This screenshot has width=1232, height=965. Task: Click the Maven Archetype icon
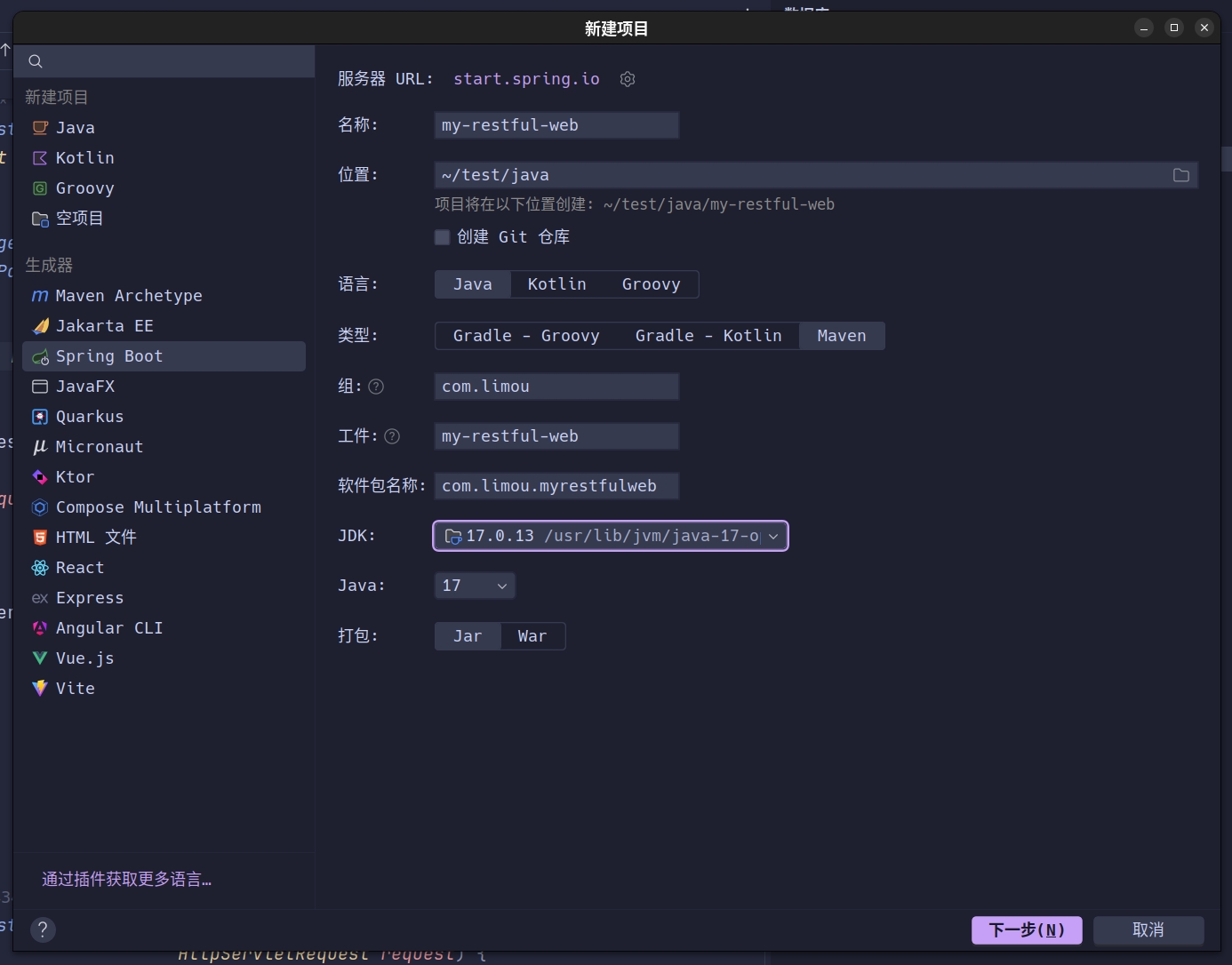[x=40, y=296]
